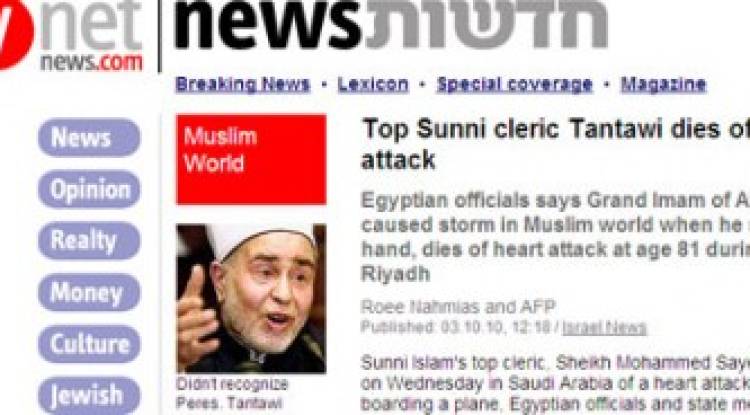
Task: Open the Jewish section button
Action: (x=89, y=395)
